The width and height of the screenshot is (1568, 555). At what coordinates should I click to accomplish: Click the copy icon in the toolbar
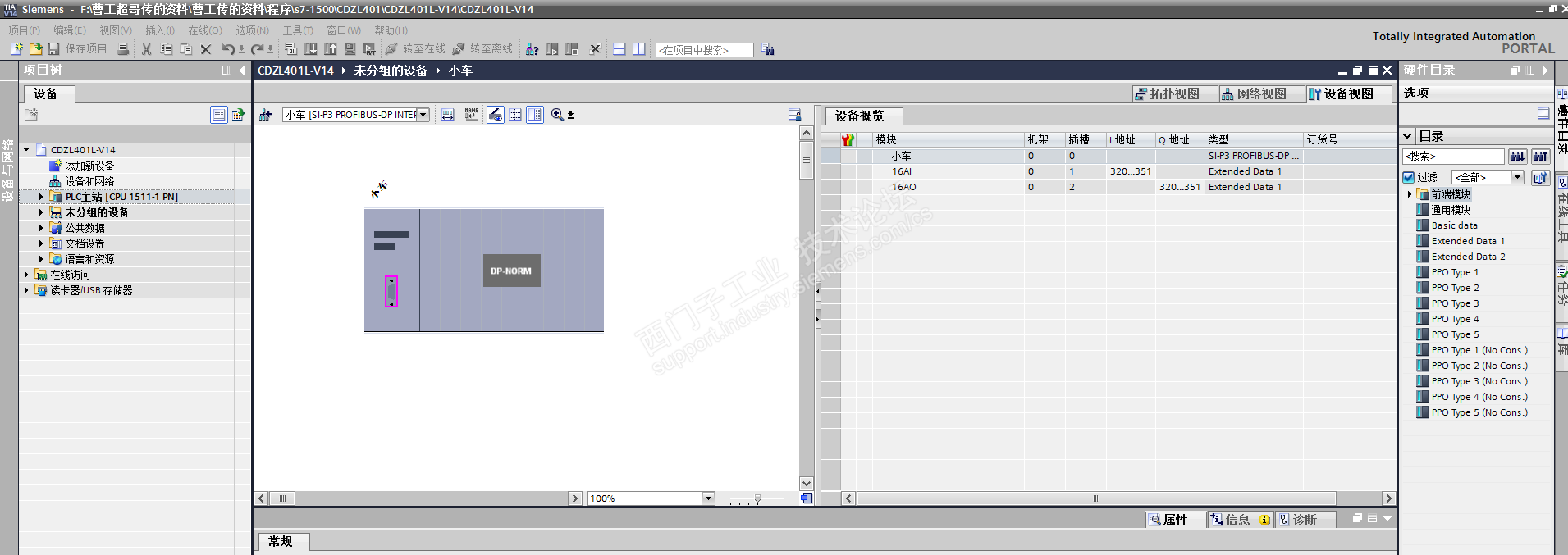pyautogui.click(x=166, y=49)
